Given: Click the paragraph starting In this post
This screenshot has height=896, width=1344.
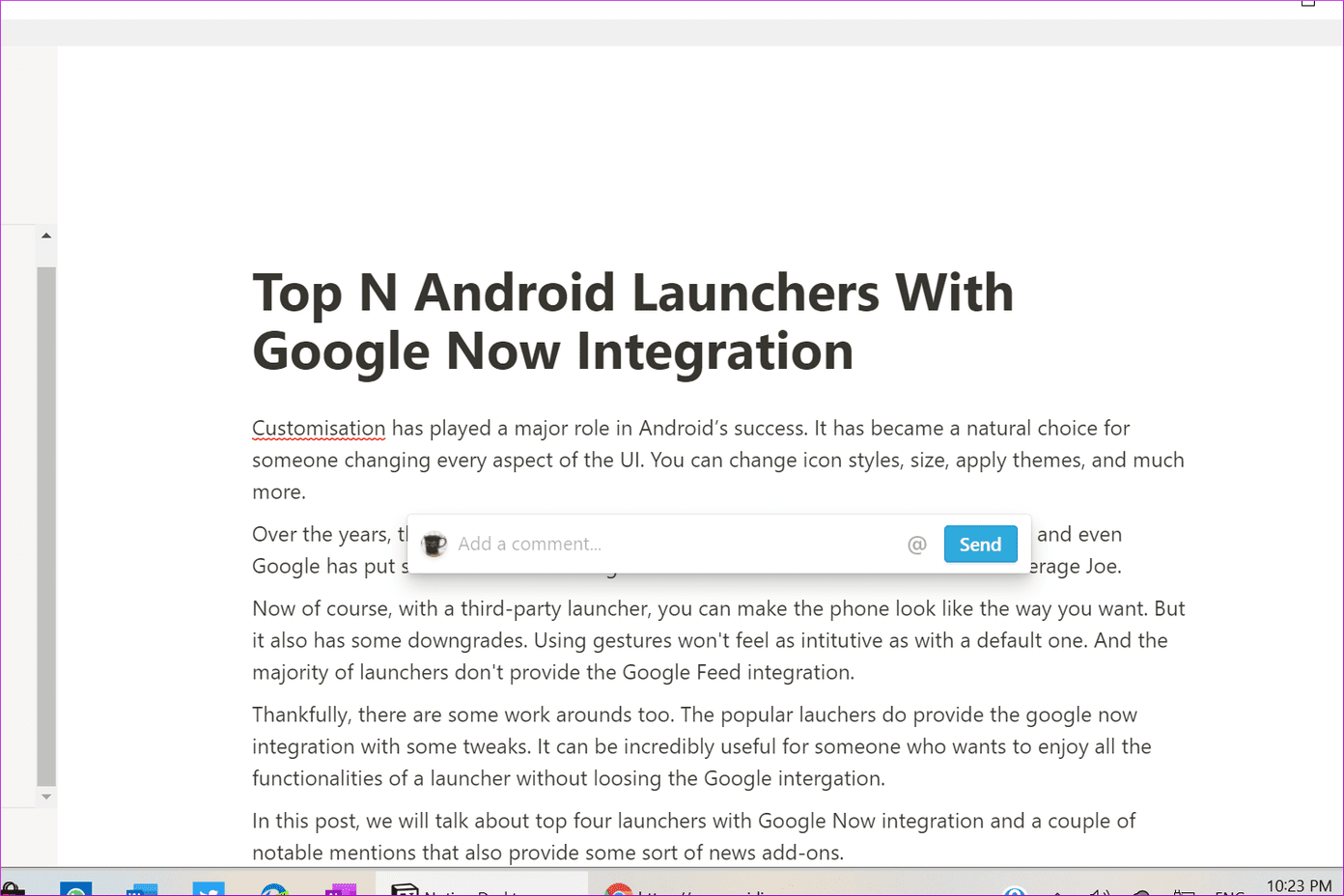Looking at the screenshot, I should pyautogui.click(x=694, y=836).
